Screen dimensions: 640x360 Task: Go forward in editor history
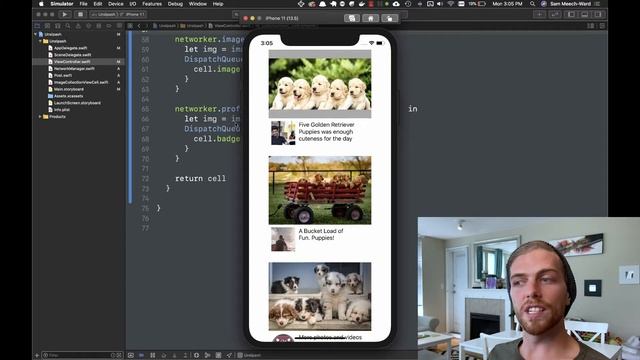pyautogui.click(x=146, y=26)
